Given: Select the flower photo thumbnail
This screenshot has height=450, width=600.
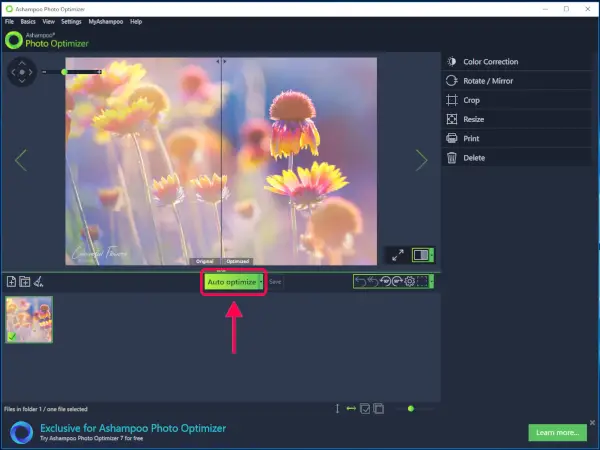Looking at the screenshot, I should pyautogui.click(x=30, y=319).
